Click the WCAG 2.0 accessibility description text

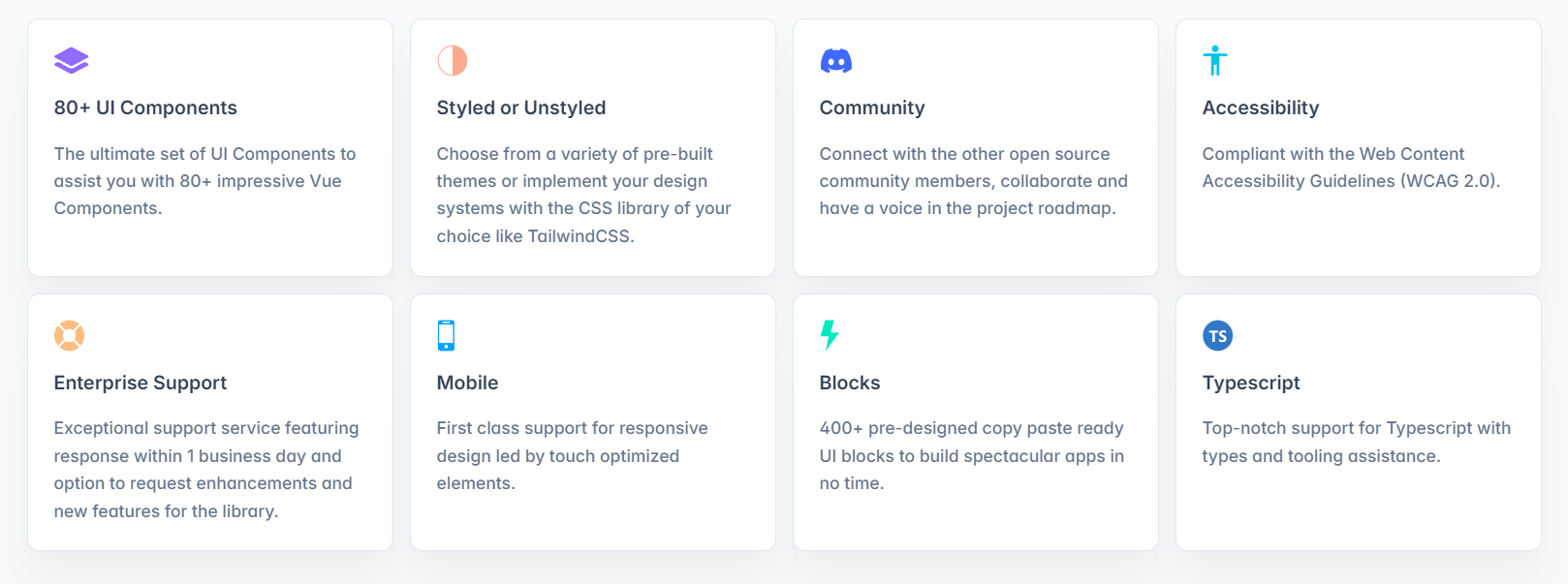pyautogui.click(x=1351, y=168)
